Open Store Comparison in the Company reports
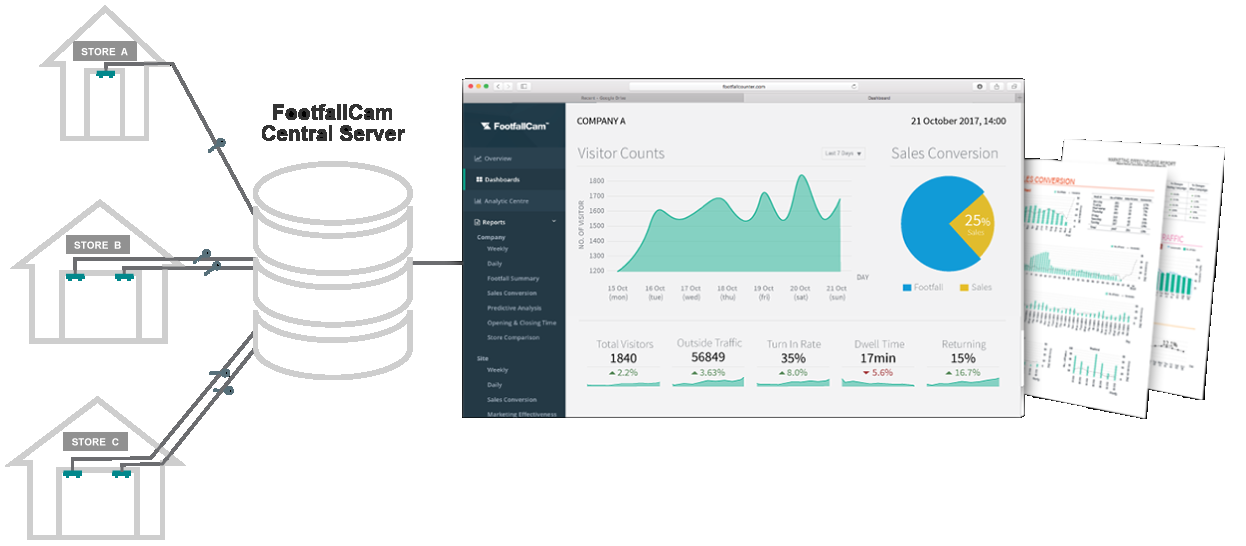Viewport: 1246px width, 546px height. pos(515,338)
